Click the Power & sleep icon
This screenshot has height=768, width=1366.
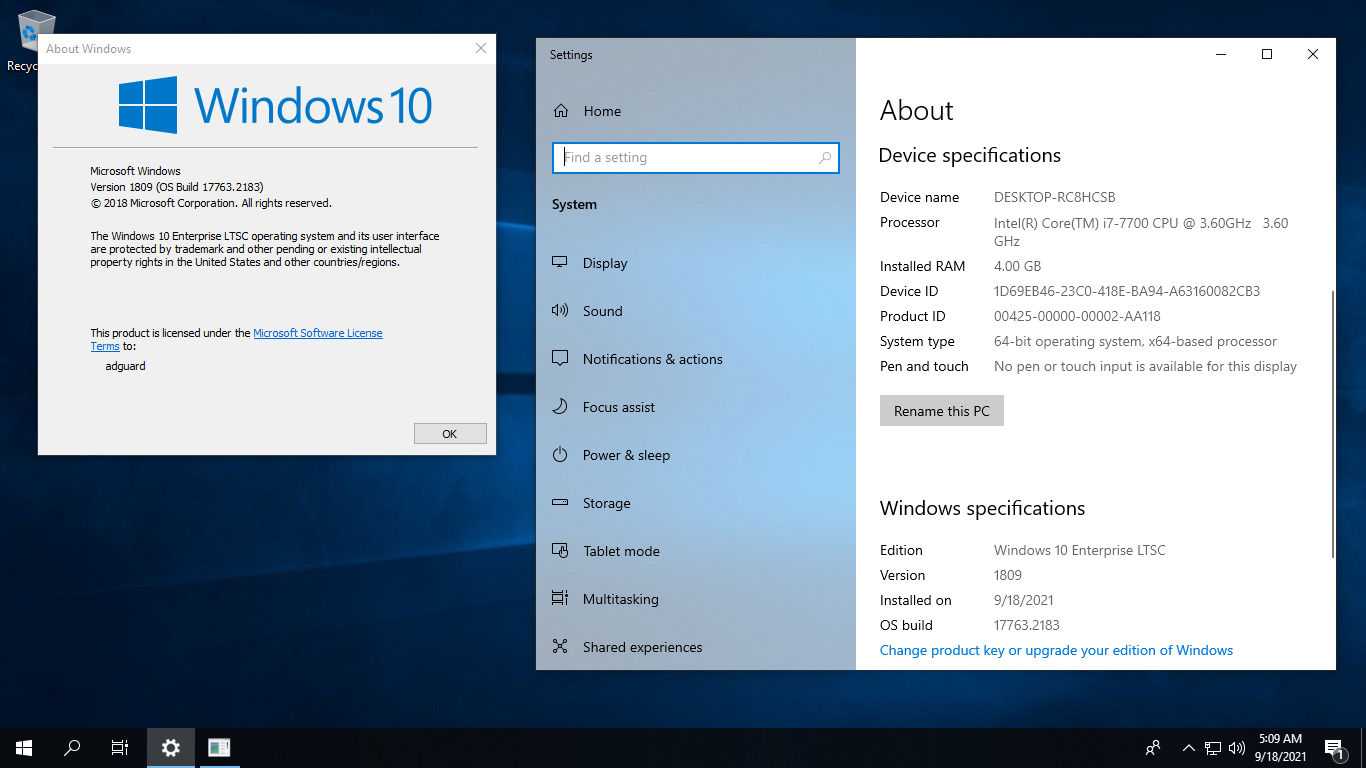[560, 455]
